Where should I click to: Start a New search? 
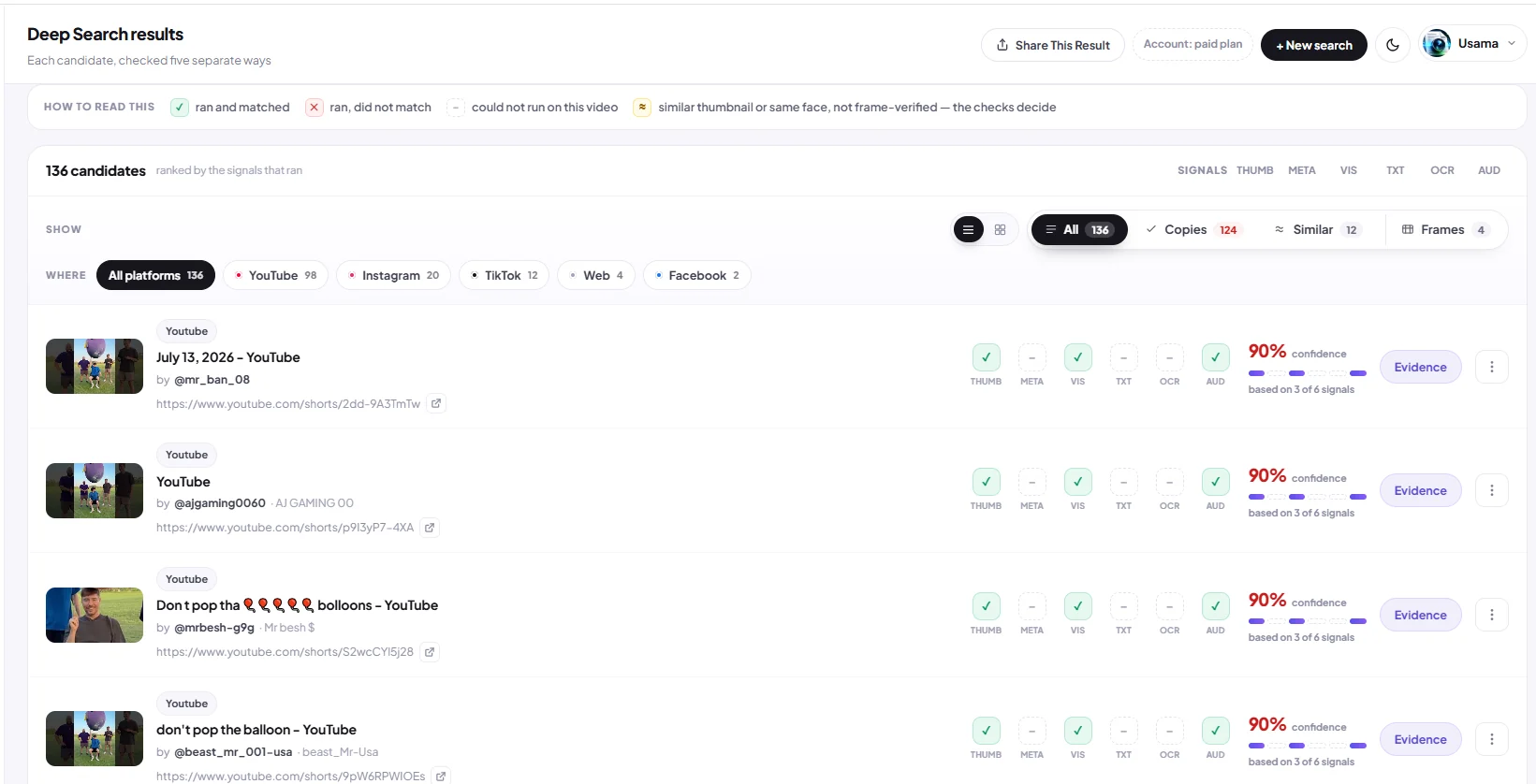pos(1314,45)
